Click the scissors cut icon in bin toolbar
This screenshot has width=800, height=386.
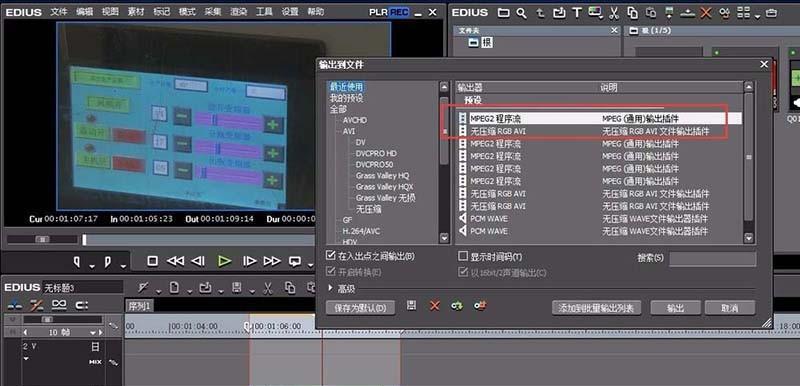614,13
